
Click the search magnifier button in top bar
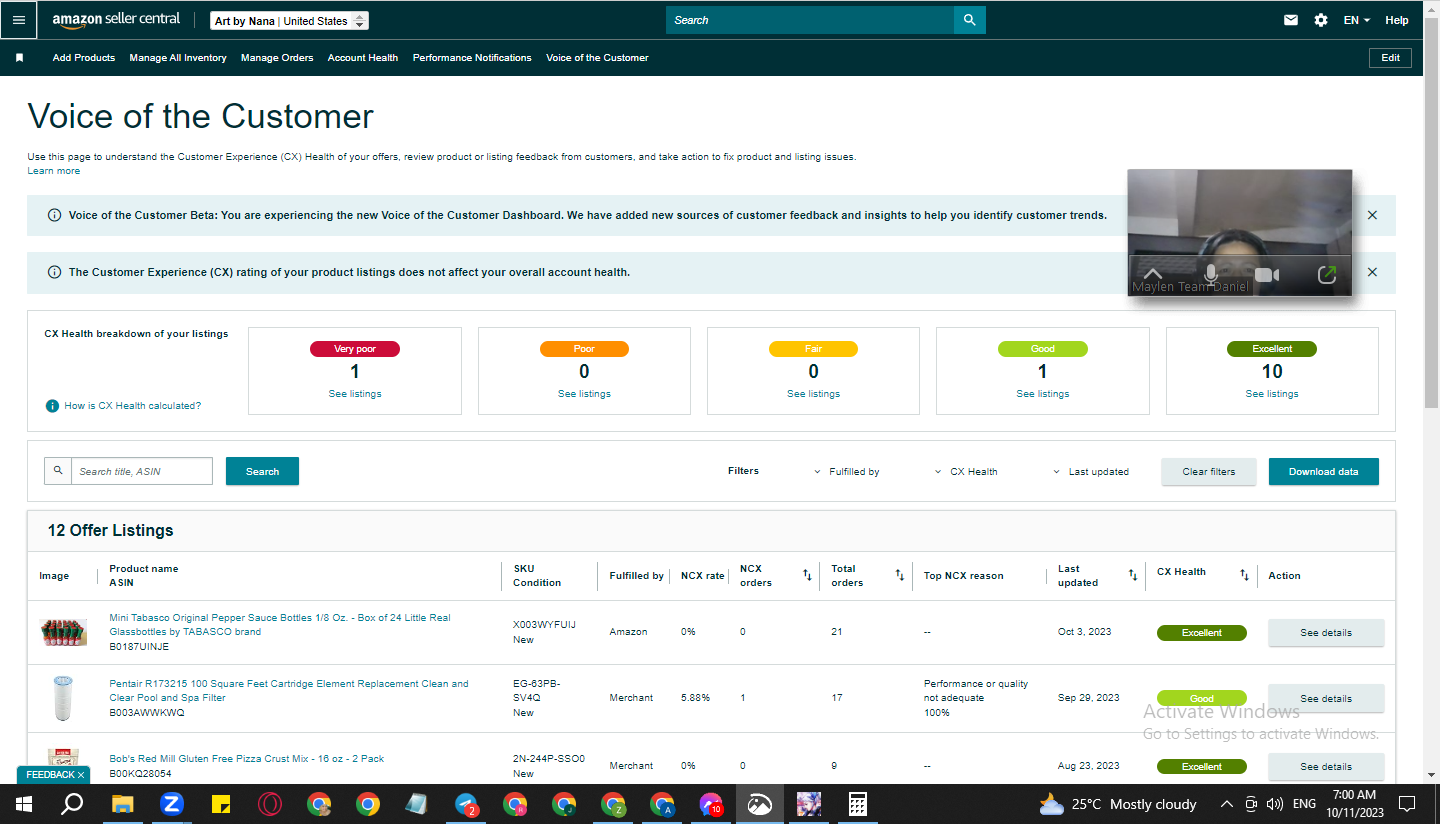(969, 20)
